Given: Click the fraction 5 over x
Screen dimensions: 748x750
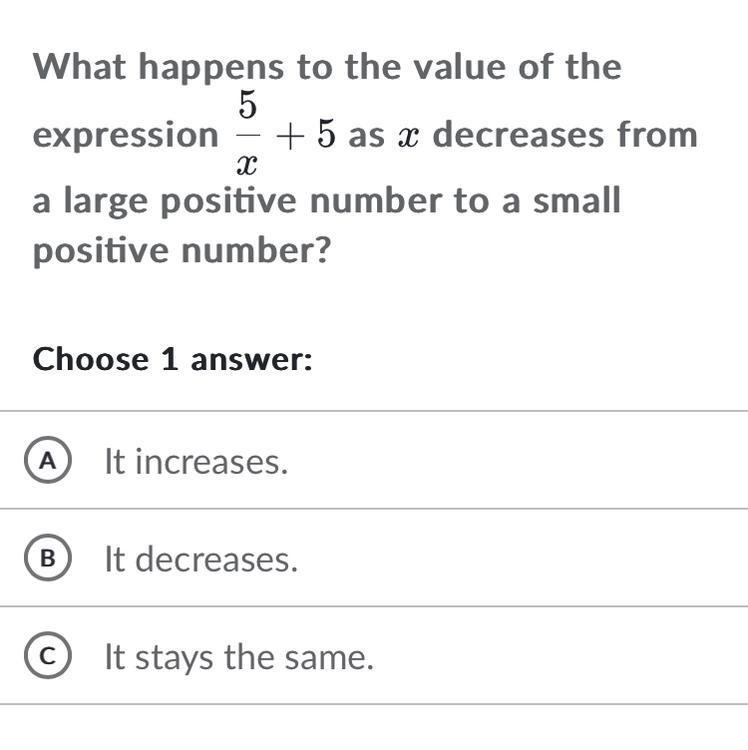Looking at the screenshot, I should point(248,133).
